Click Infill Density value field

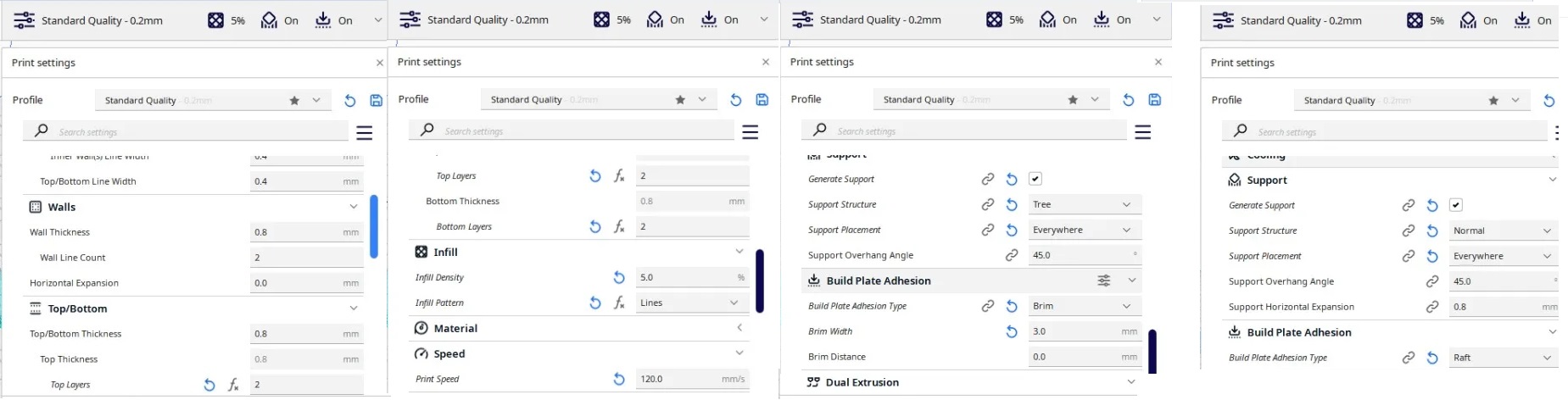click(x=693, y=277)
